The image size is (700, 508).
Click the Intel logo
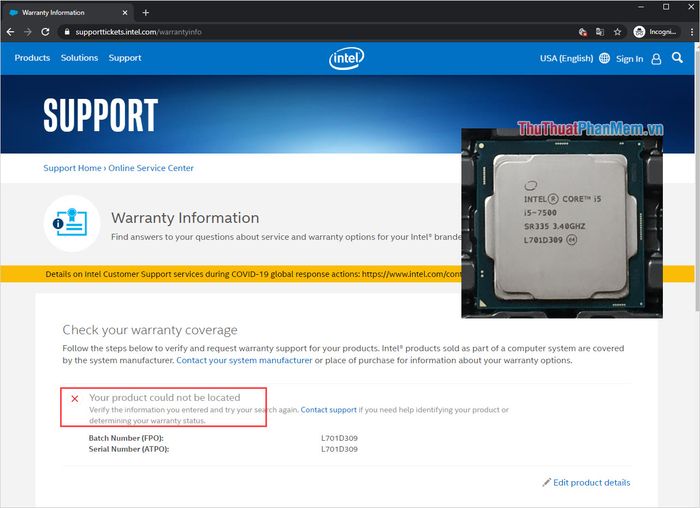(x=346, y=58)
